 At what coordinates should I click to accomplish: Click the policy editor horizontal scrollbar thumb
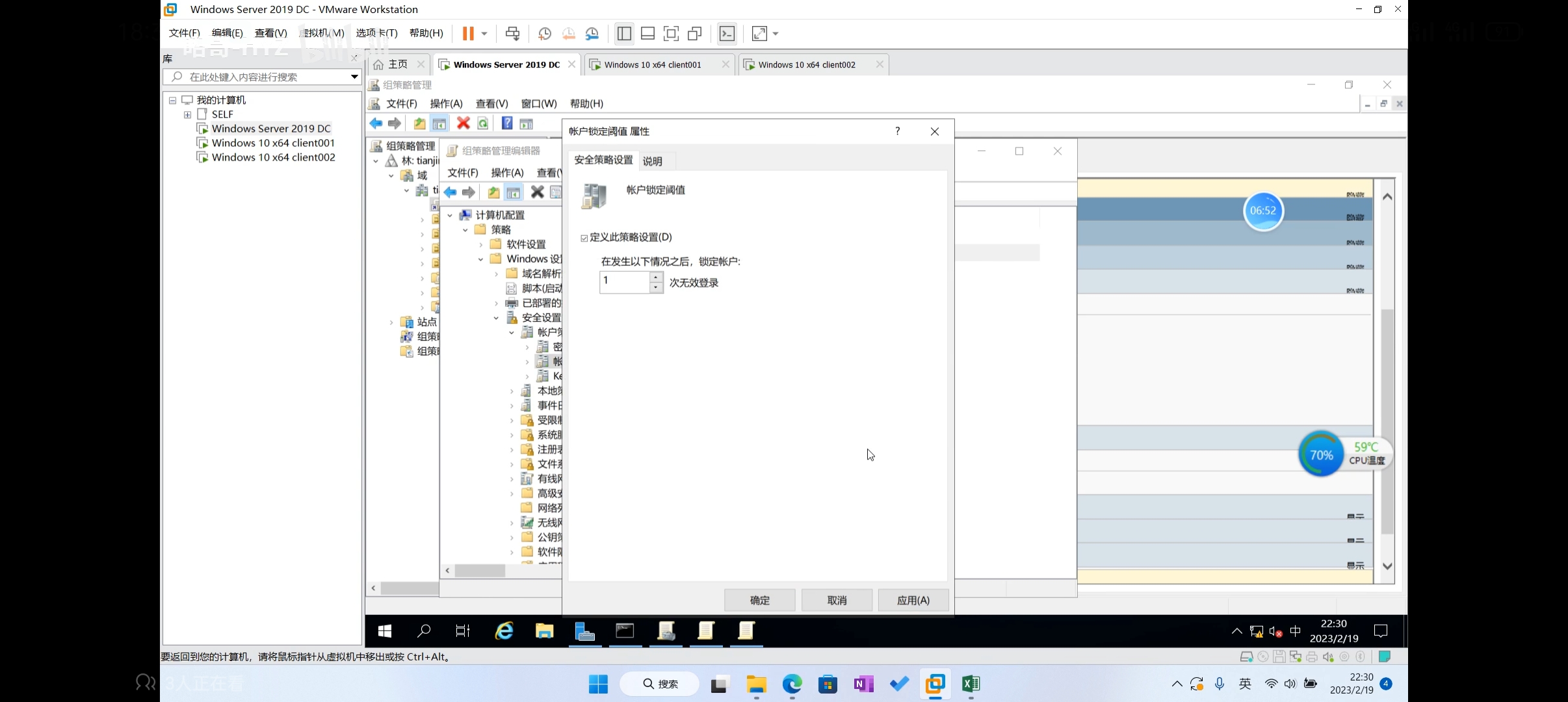[x=480, y=571]
